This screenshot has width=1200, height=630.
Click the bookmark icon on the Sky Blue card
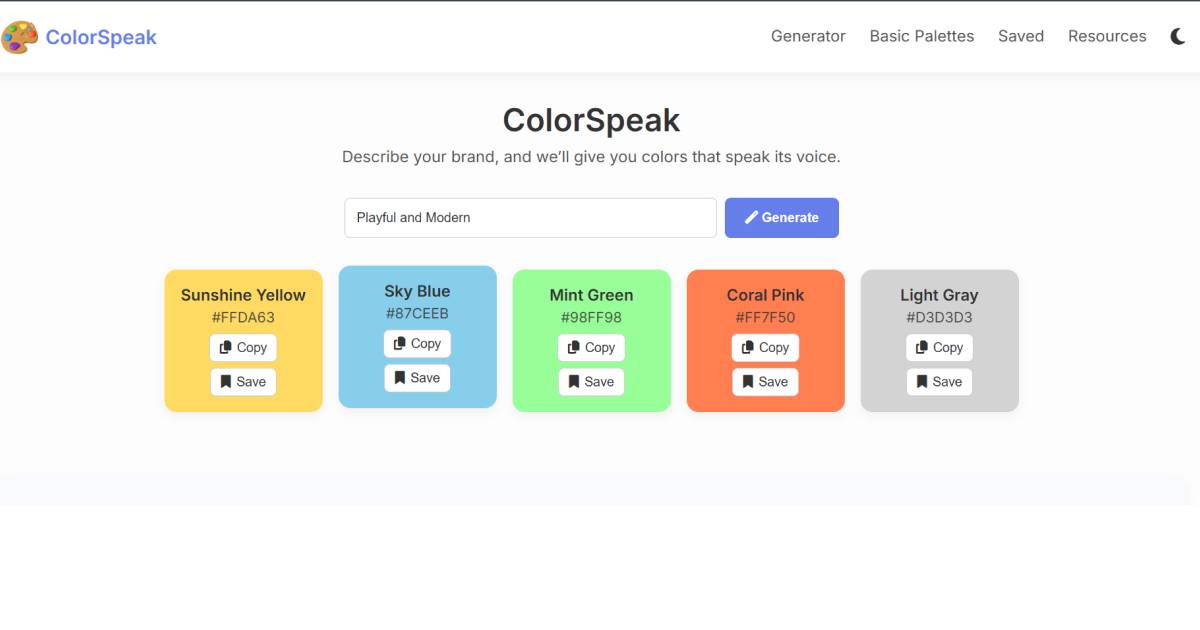pos(400,377)
